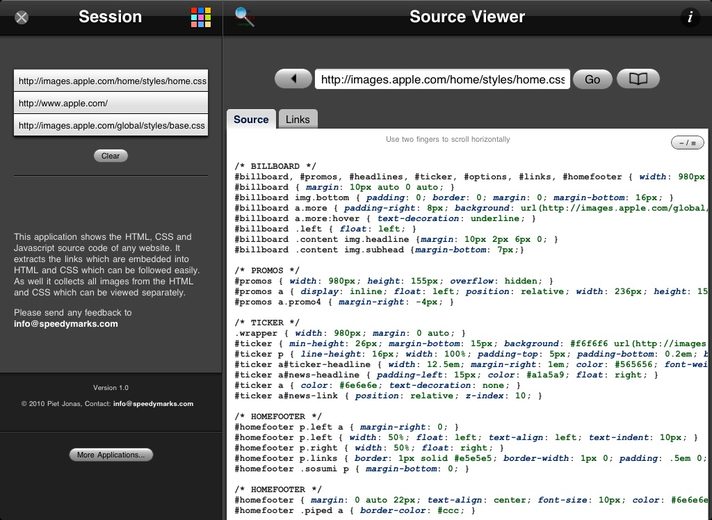Select home.css entry in session list
The width and height of the screenshot is (712, 520).
pyautogui.click(x=111, y=81)
